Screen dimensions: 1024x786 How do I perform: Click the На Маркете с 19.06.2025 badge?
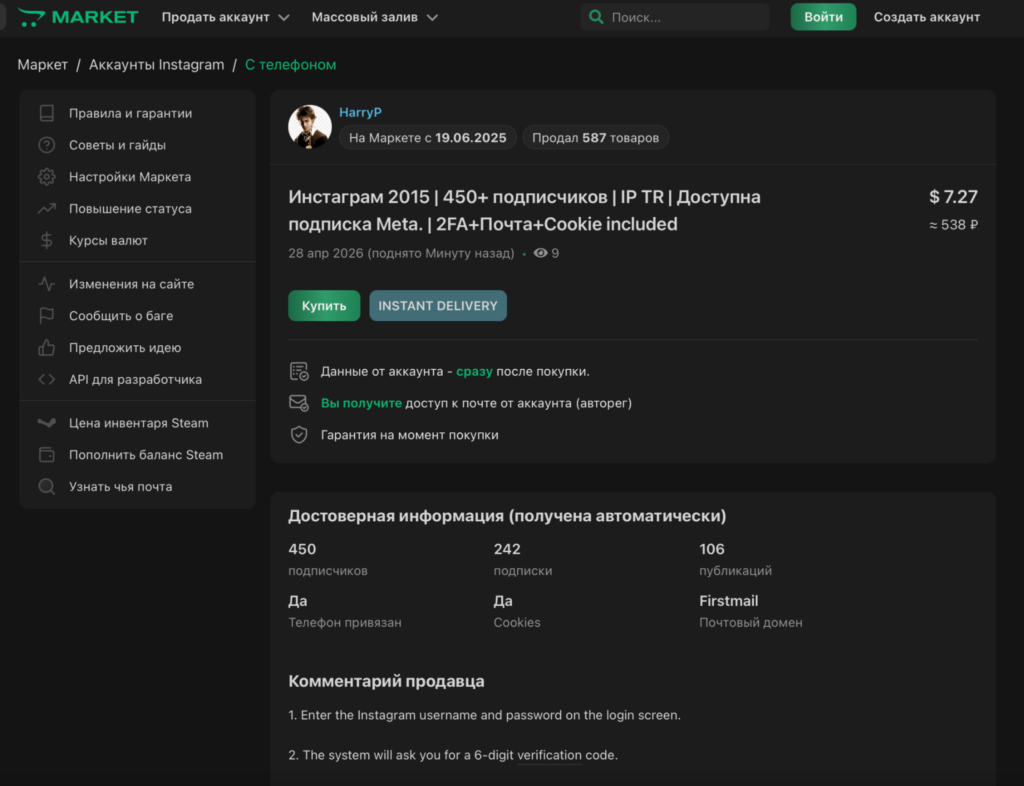click(x=428, y=138)
